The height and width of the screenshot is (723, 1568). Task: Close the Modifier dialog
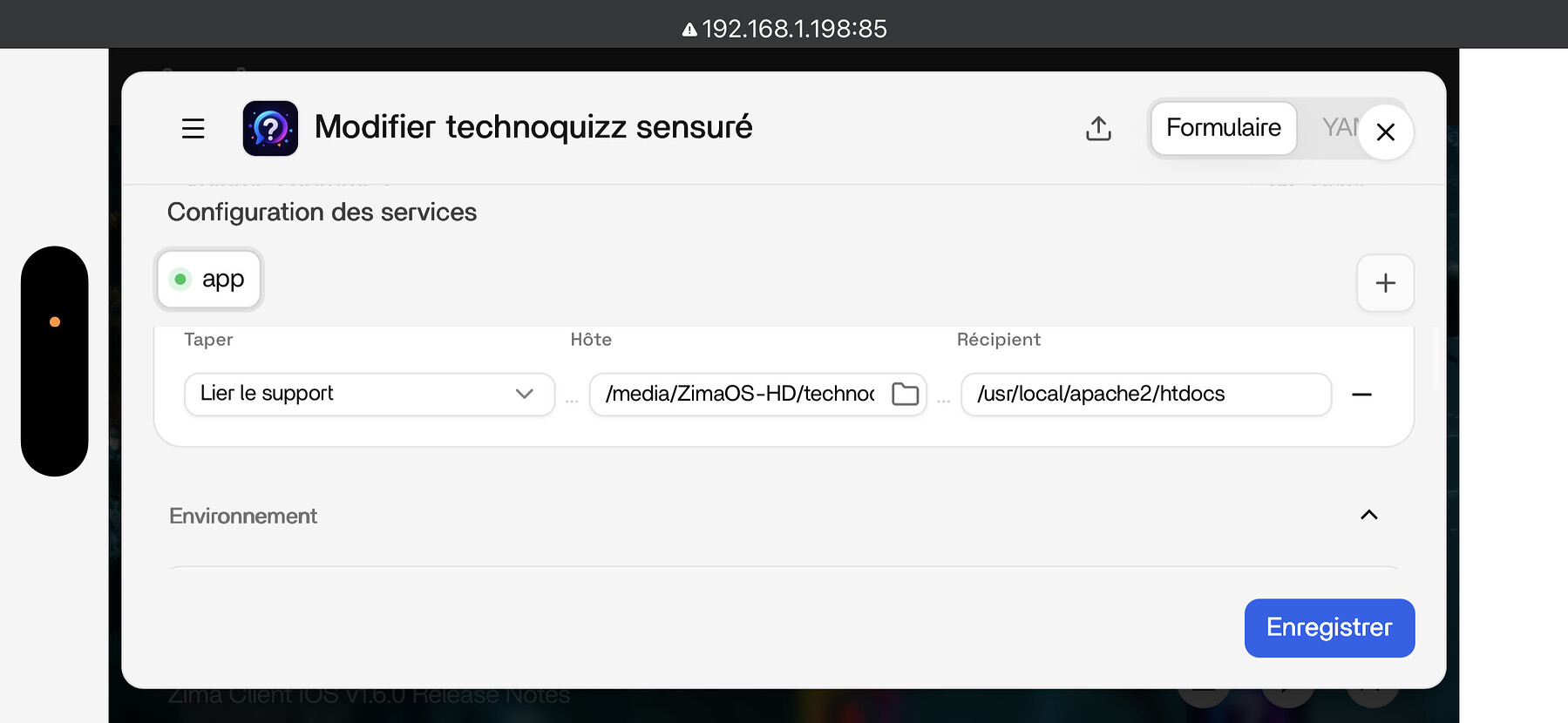coord(1385,132)
